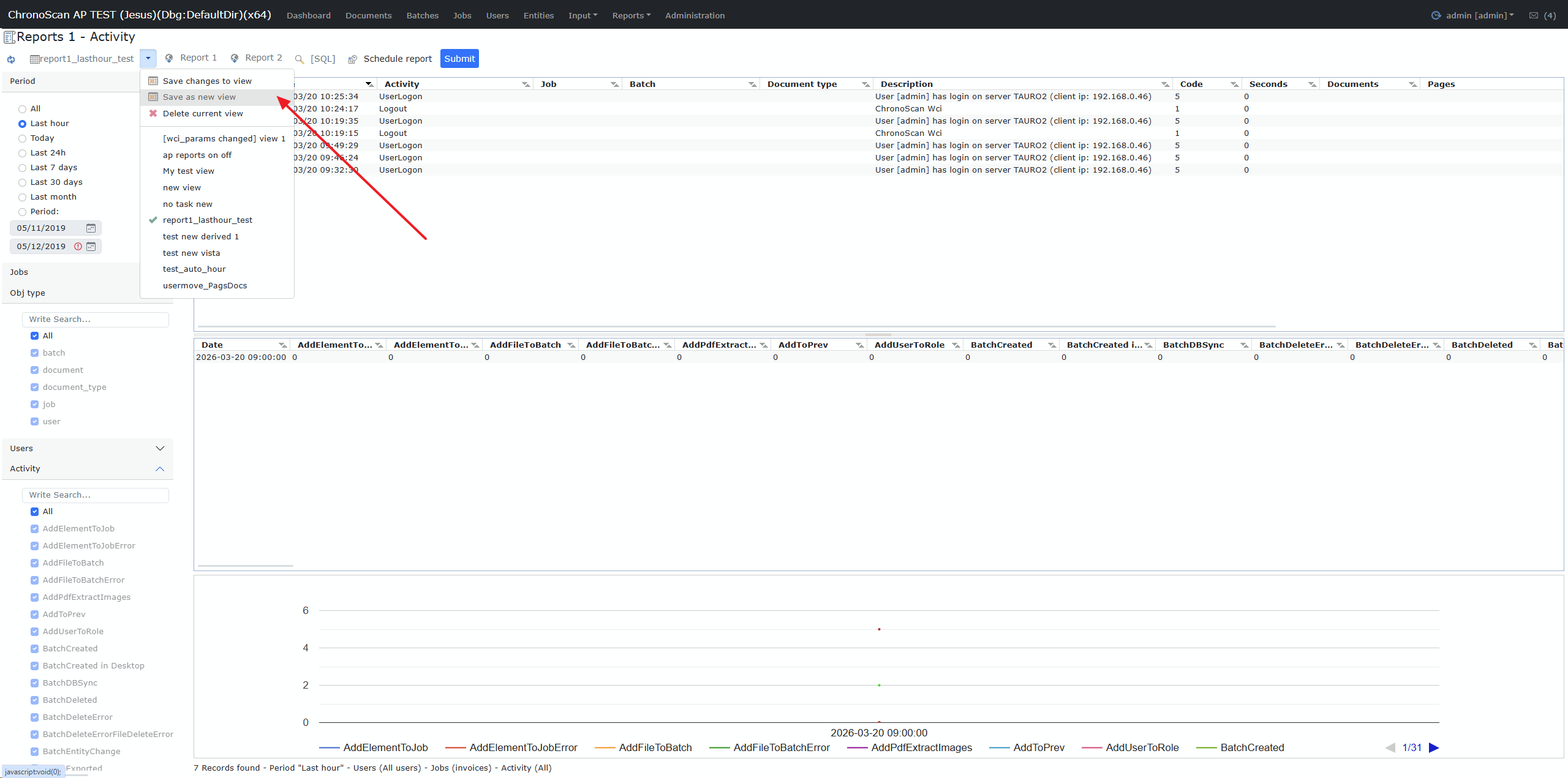
Task: Click the mail envelope icon in top bar
Action: (x=1534, y=15)
